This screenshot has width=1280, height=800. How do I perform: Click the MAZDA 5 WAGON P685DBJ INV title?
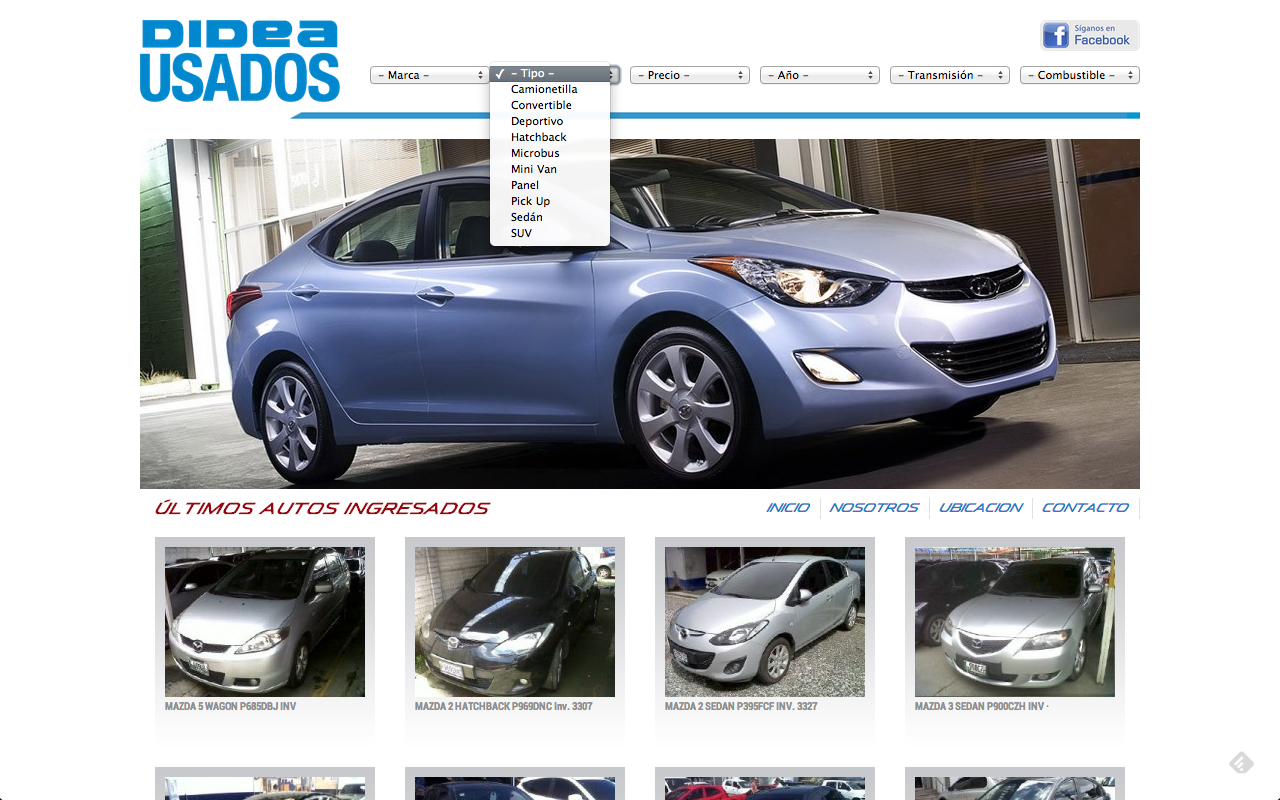(230, 706)
